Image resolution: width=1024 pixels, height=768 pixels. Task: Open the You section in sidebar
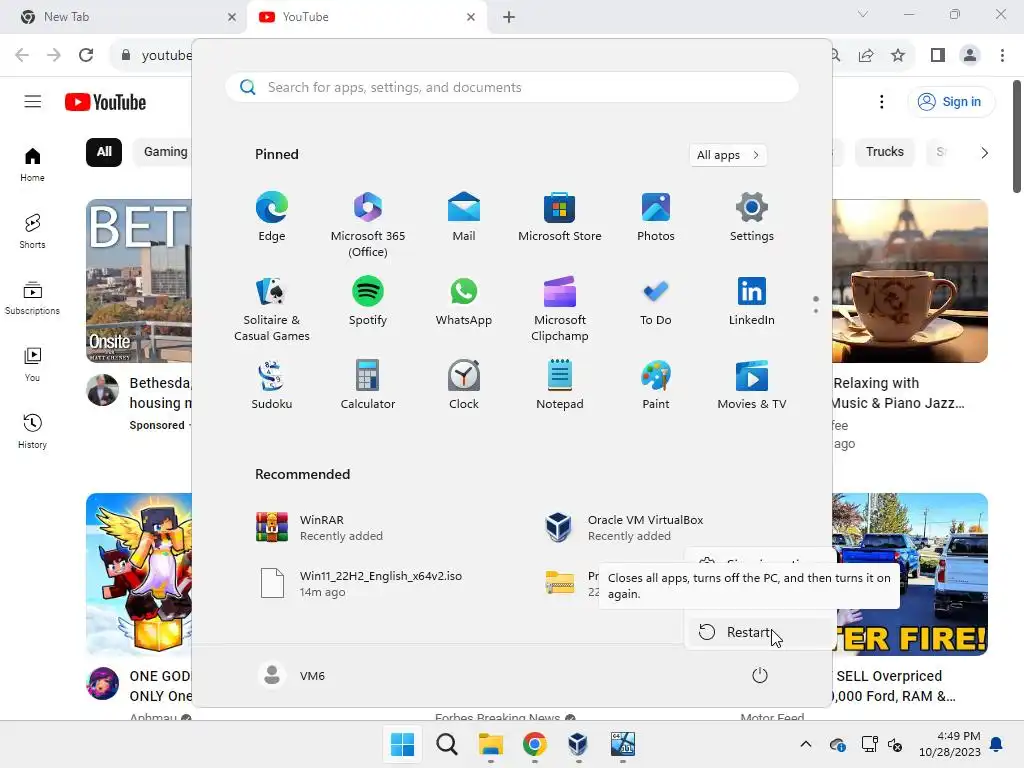pos(32,364)
